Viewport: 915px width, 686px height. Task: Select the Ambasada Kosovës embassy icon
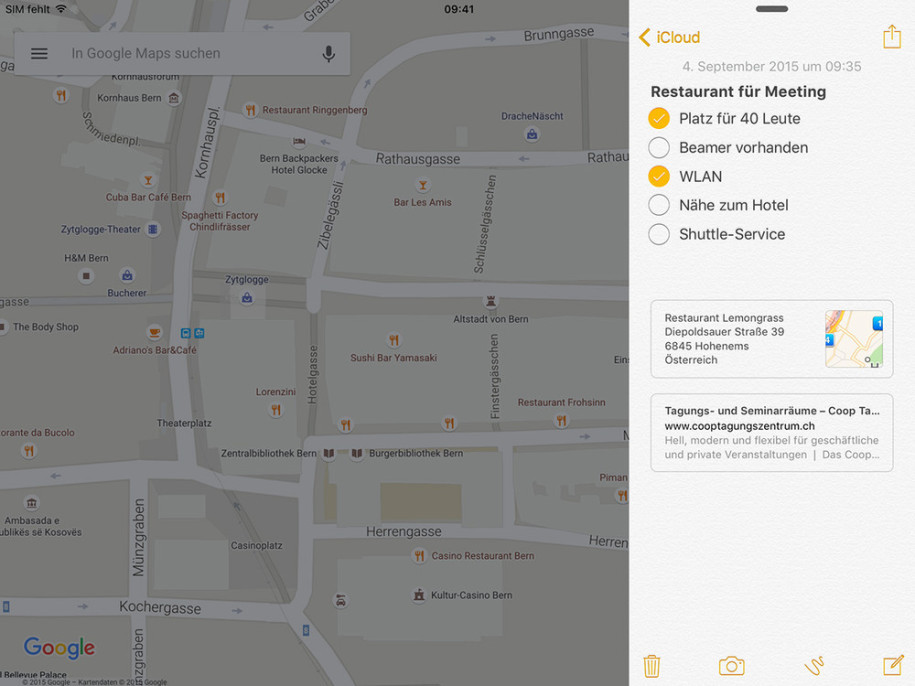(32, 503)
